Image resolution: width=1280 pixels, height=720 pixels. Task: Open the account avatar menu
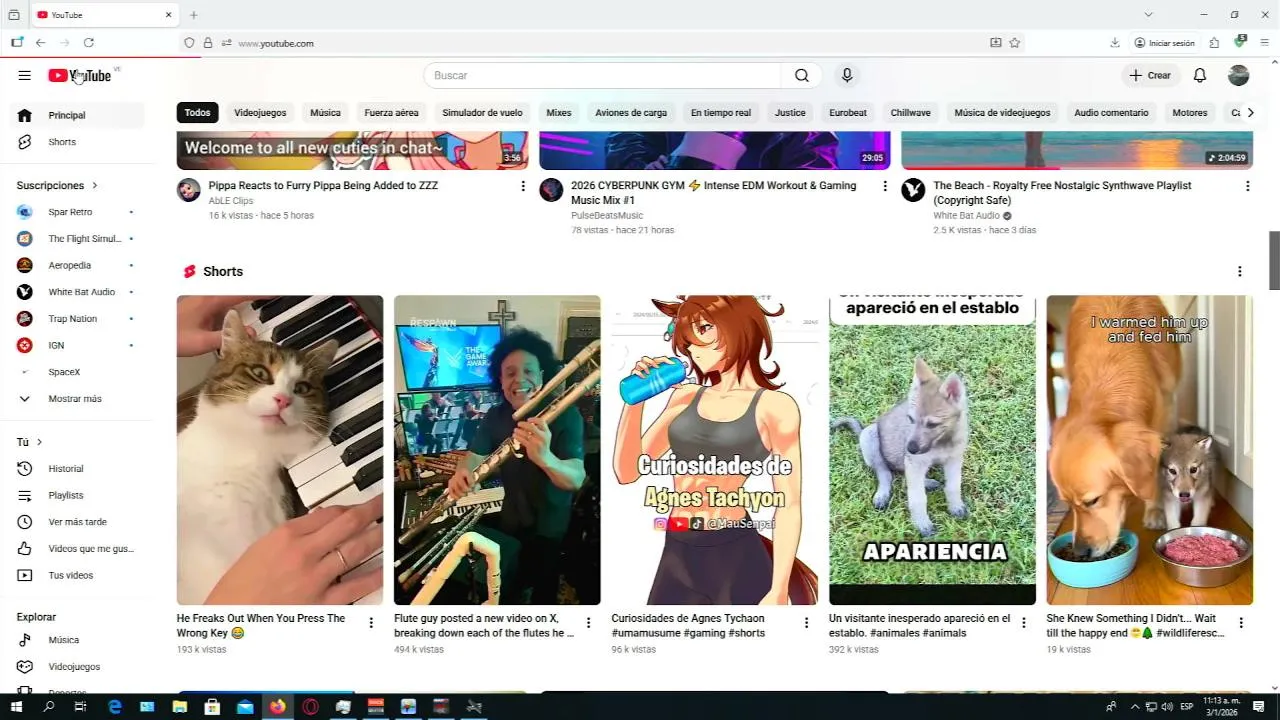1238,75
